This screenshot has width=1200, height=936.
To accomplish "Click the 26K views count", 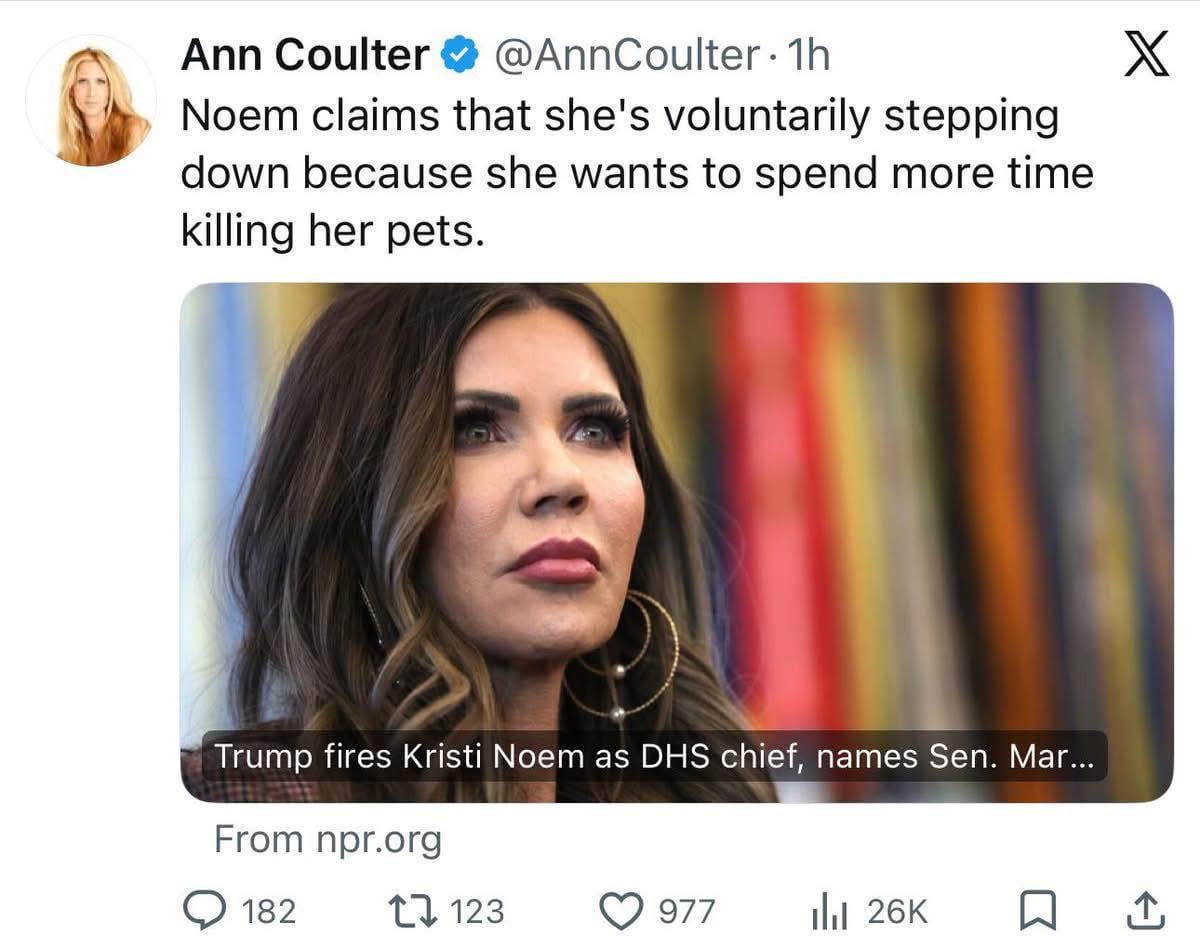I will point(897,911).
